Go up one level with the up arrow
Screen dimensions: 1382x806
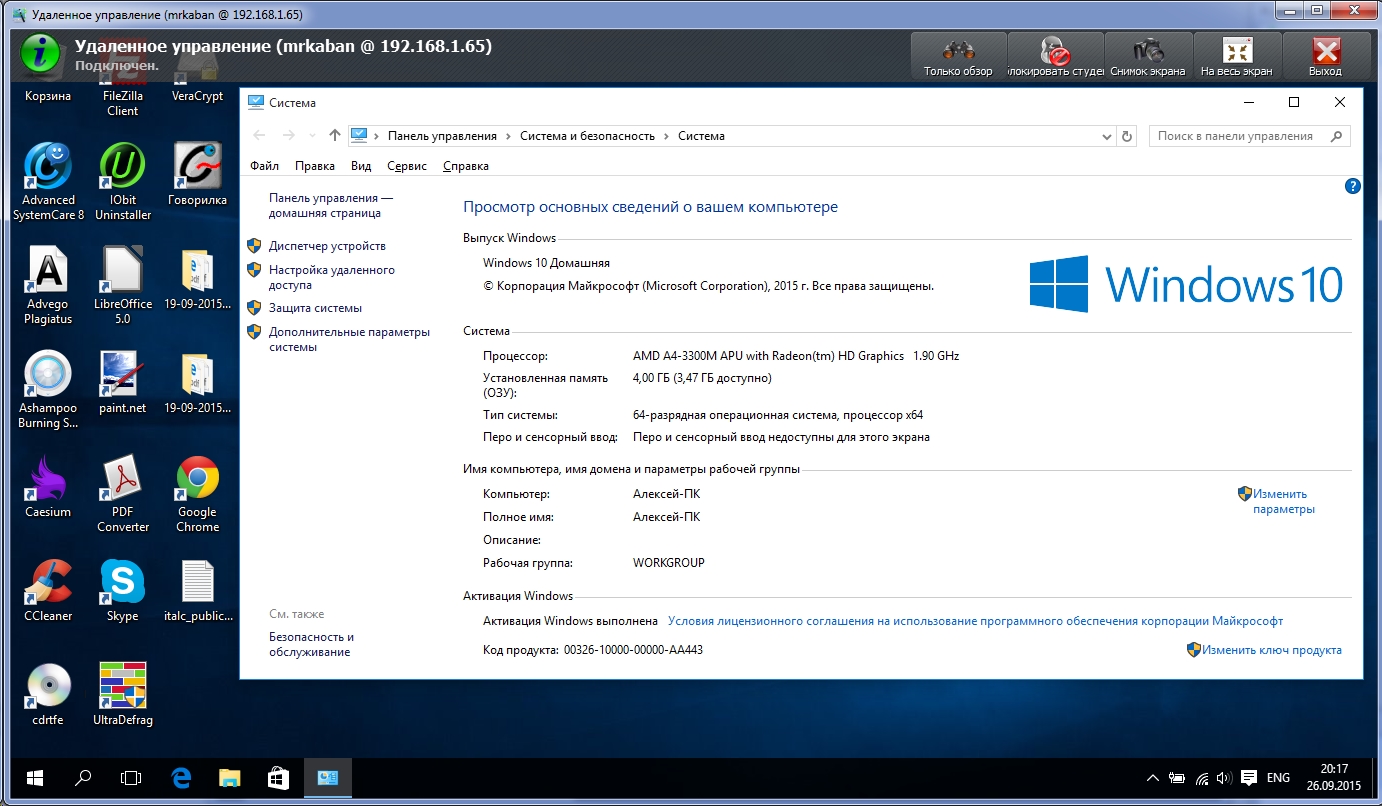point(335,135)
